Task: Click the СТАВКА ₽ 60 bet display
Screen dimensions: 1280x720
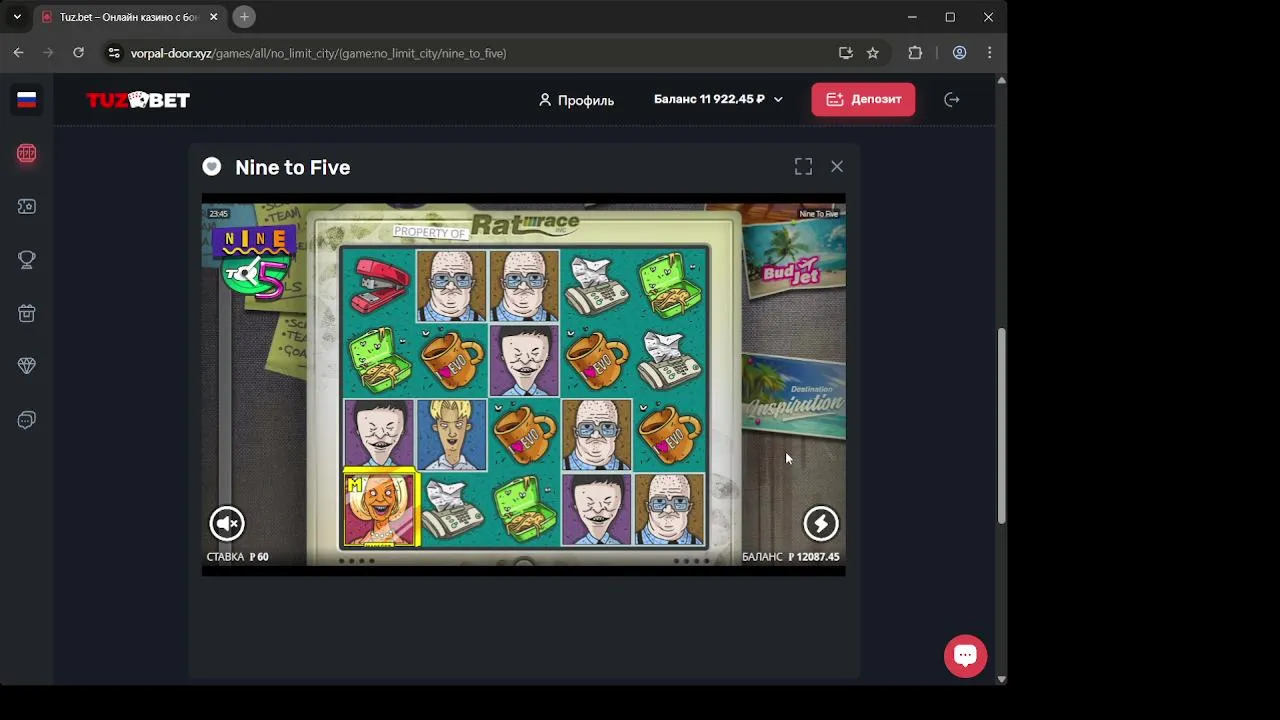Action: [x=238, y=557]
